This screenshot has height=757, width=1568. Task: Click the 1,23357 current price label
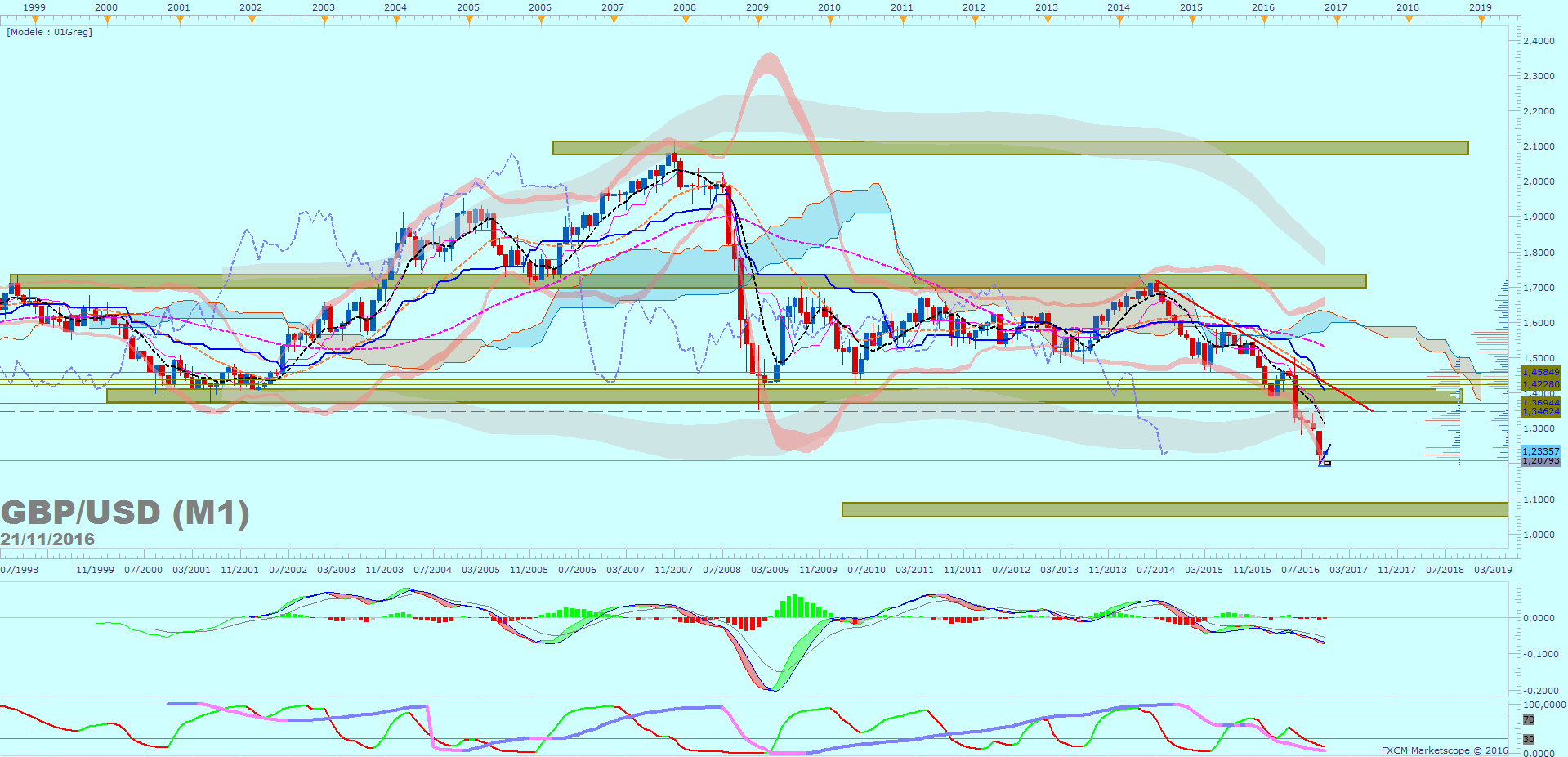point(1540,451)
